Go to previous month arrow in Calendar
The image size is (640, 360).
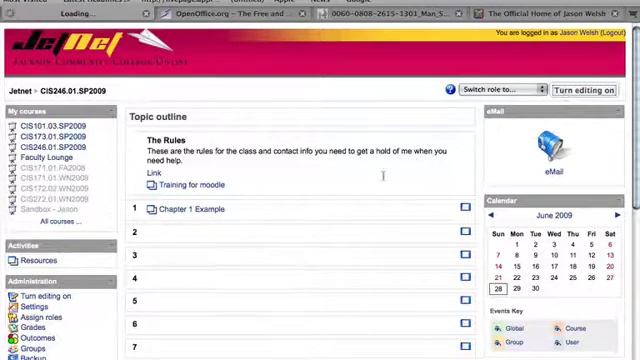491,215
